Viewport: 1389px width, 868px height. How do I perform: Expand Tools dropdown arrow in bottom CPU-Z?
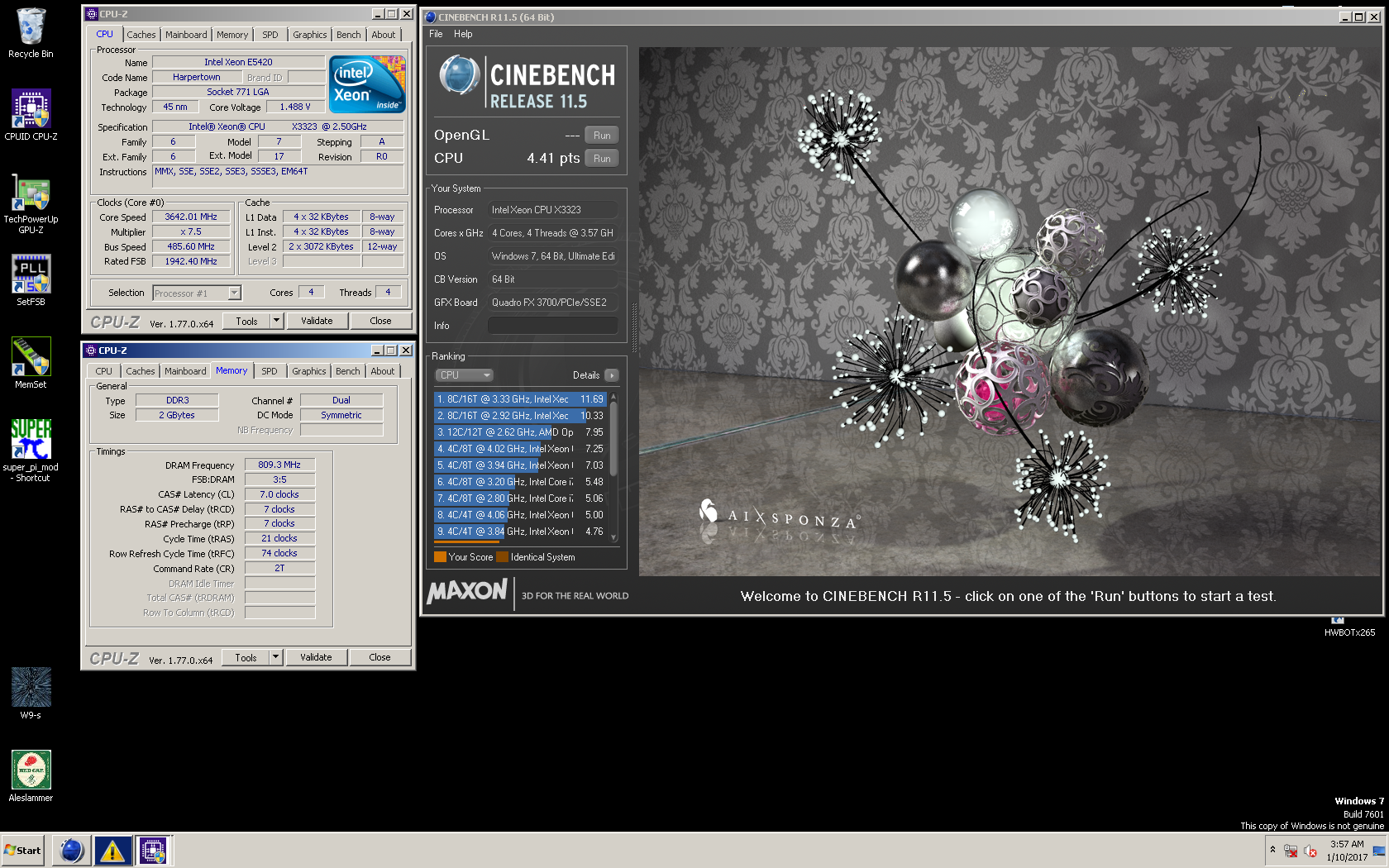click(276, 657)
